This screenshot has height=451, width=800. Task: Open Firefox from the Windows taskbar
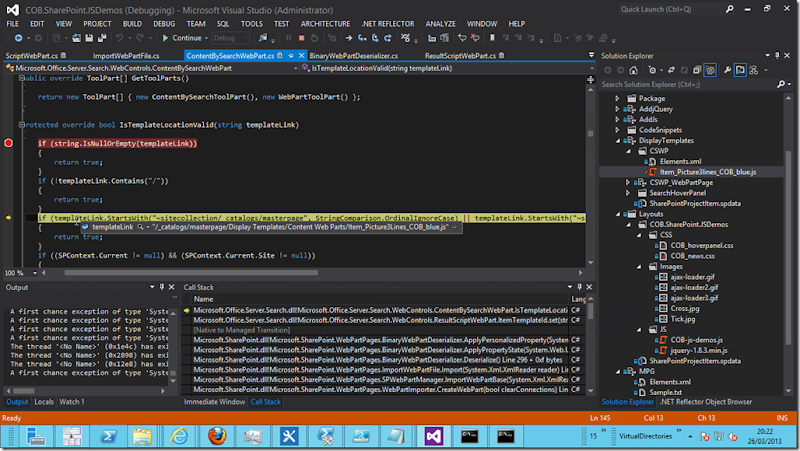(x=218, y=435)
